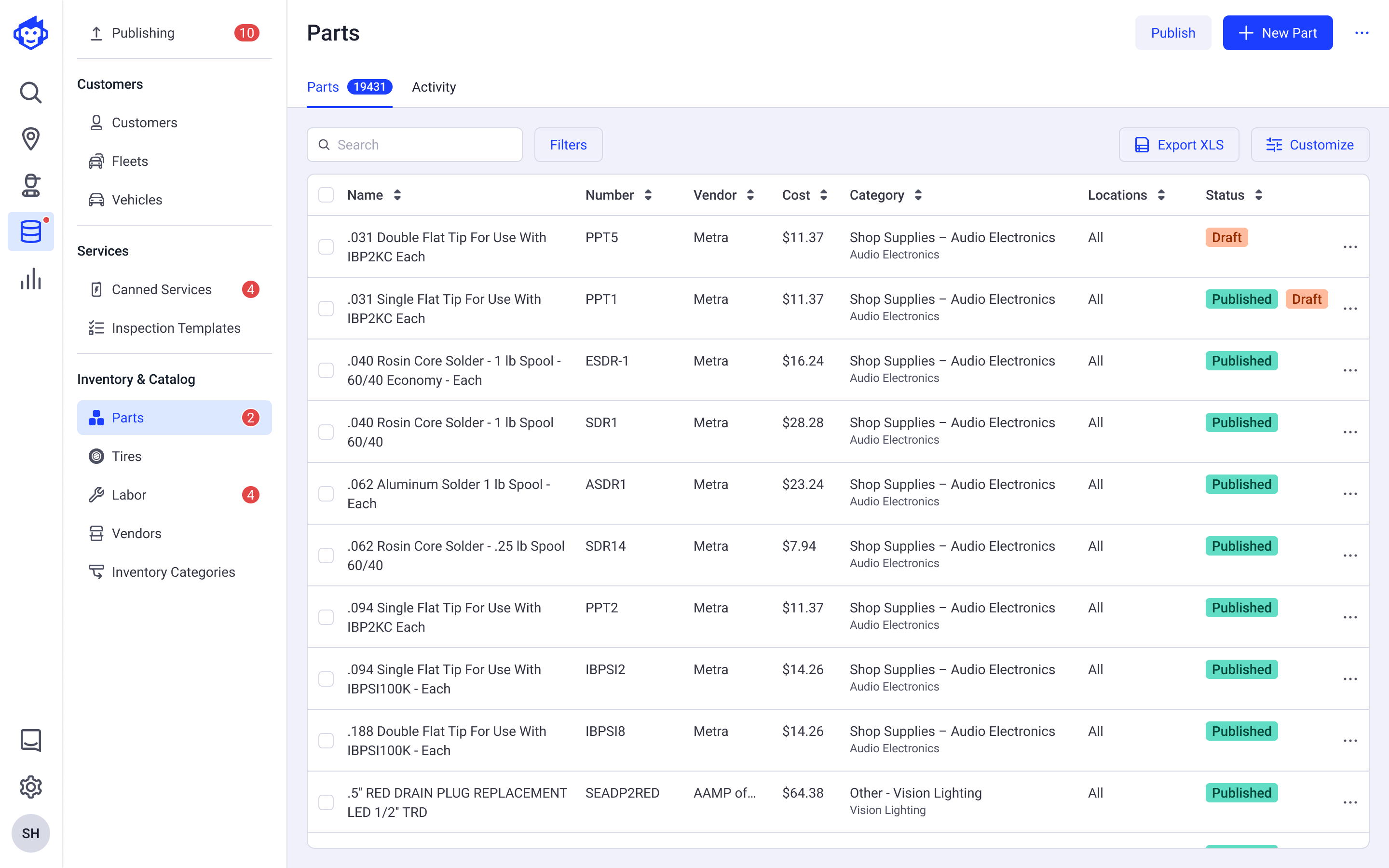Select the driver icon in the left rail
The image size is (1389, 868).
(30, 186)
